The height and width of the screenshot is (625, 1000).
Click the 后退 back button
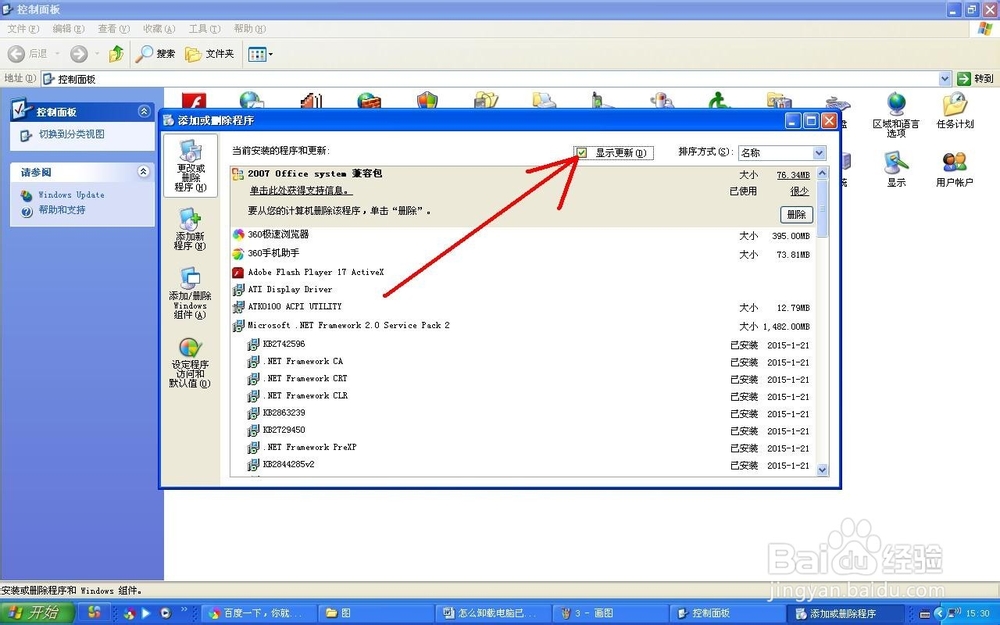(x=28, y=54)
